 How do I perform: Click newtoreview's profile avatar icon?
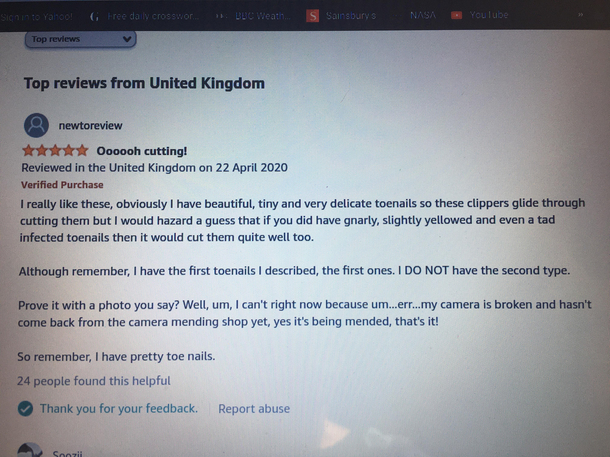click(36, 125)
